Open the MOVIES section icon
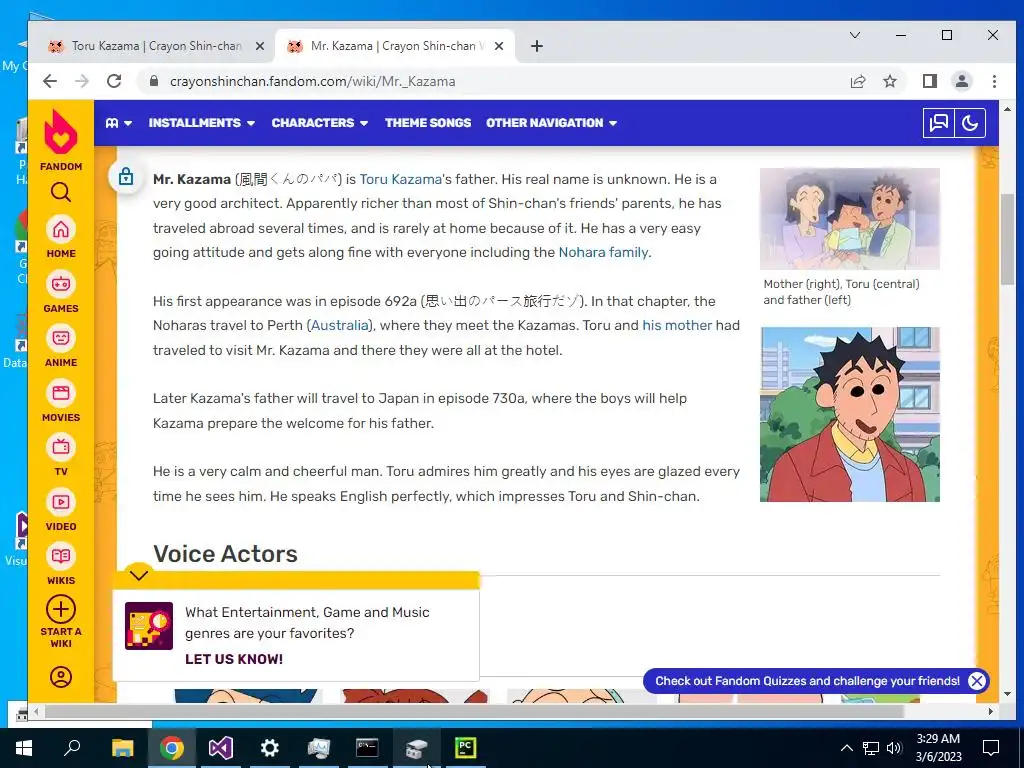 tap(61, 393)
